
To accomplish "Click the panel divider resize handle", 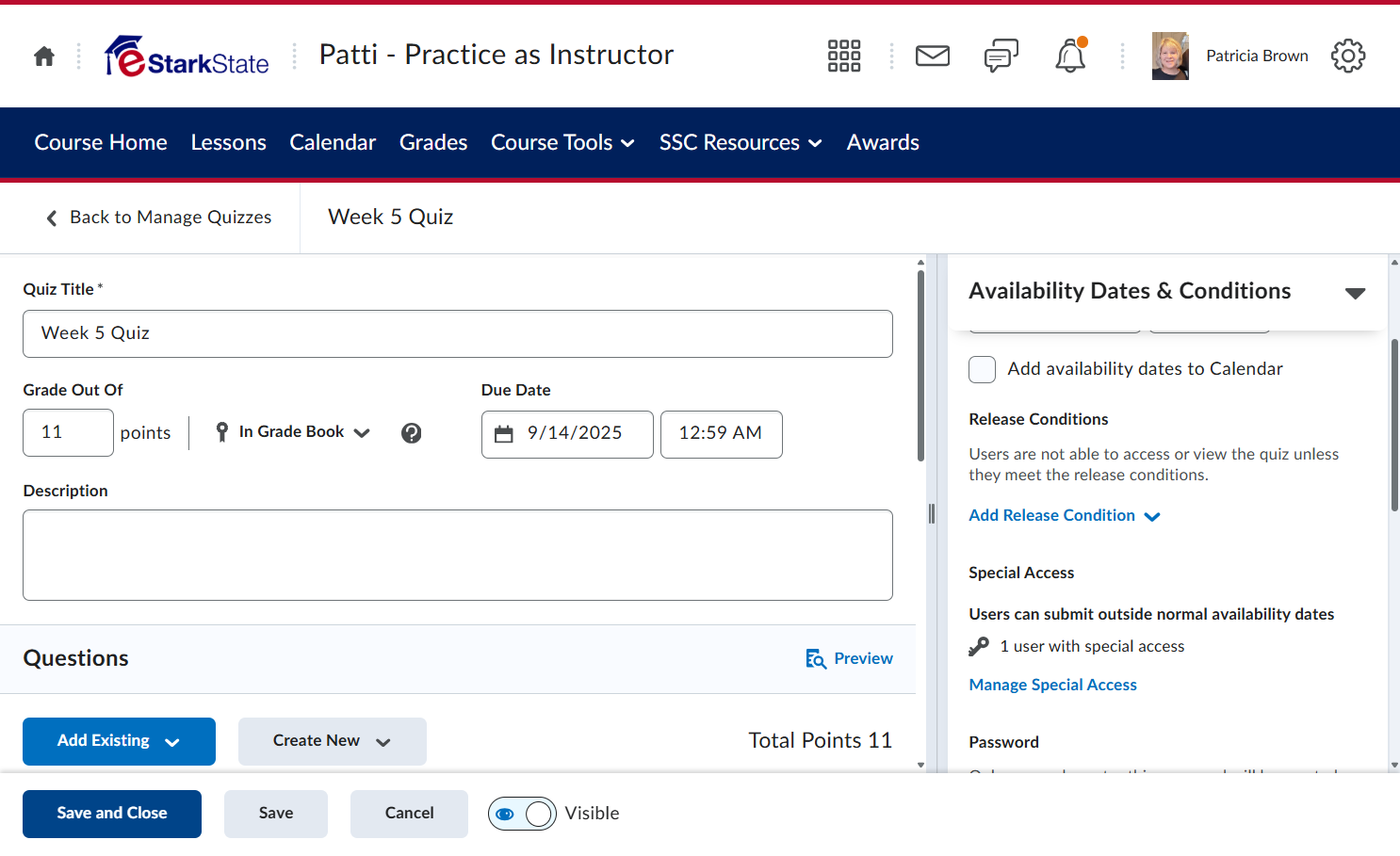I will pyautogui.click(x=932, y=514).
